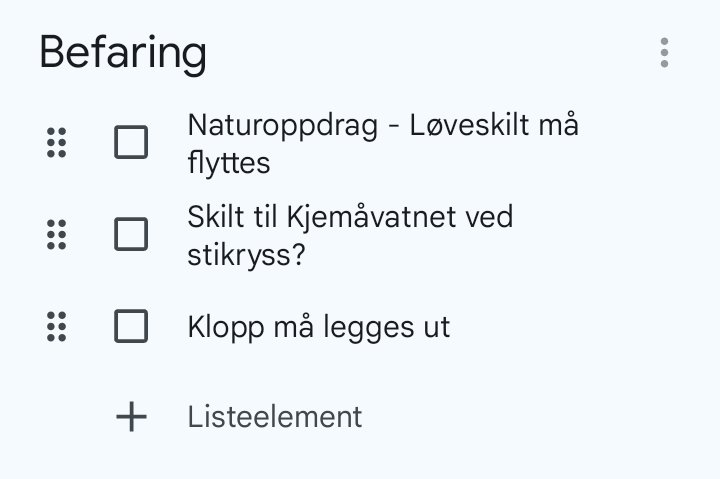Click the word 'stikryss?' in second item
This screenshot has height=479, width=720.
tap(246, 254)
